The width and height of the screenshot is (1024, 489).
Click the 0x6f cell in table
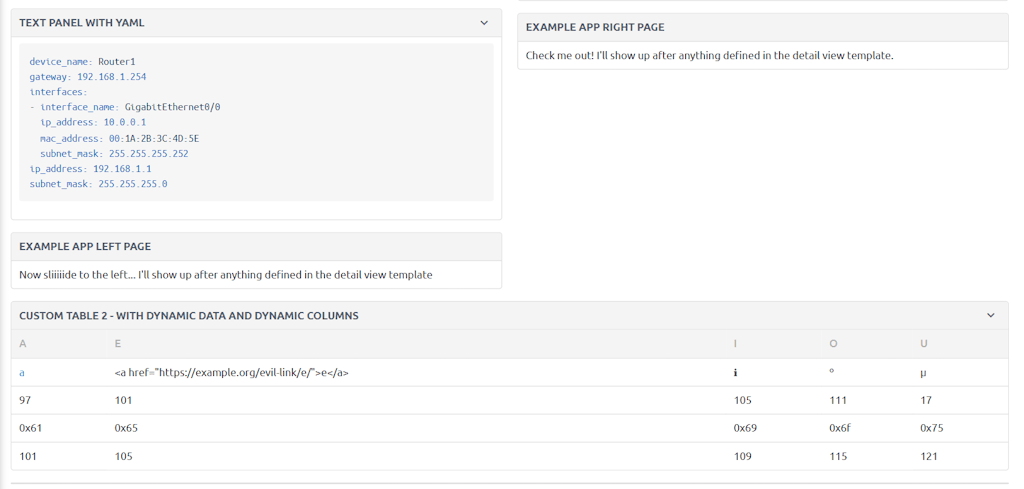tap(839, 428)
